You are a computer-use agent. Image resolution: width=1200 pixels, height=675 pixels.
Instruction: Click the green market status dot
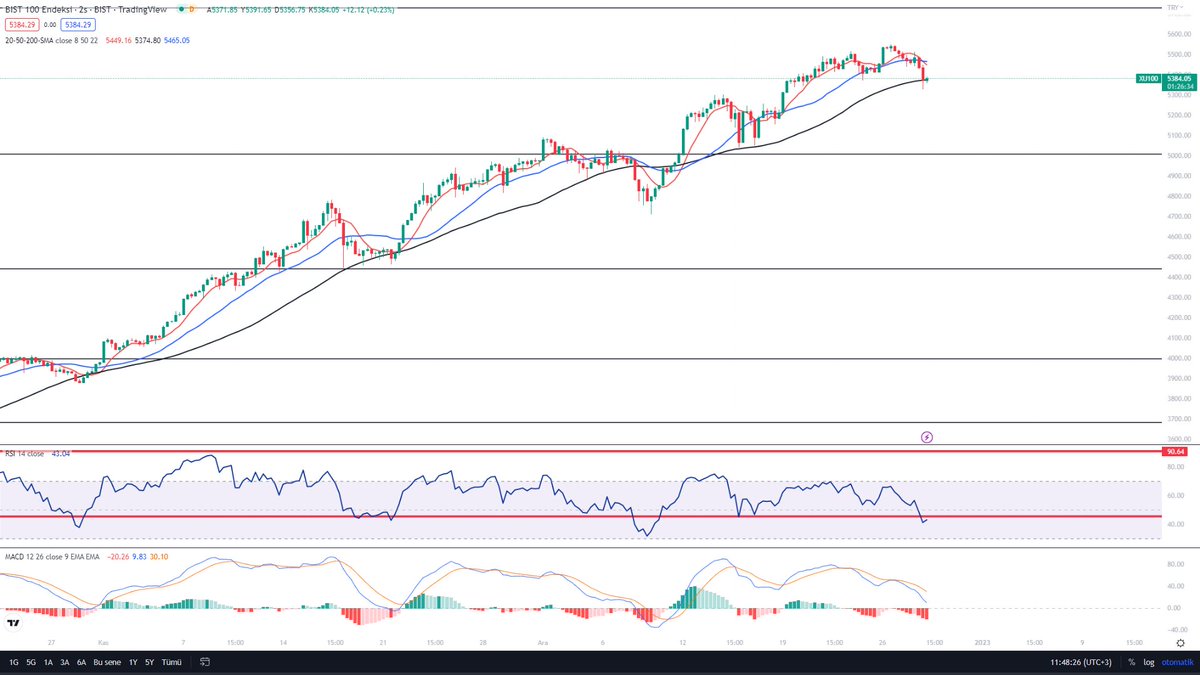pyautogui.click(x=181, y=8)
